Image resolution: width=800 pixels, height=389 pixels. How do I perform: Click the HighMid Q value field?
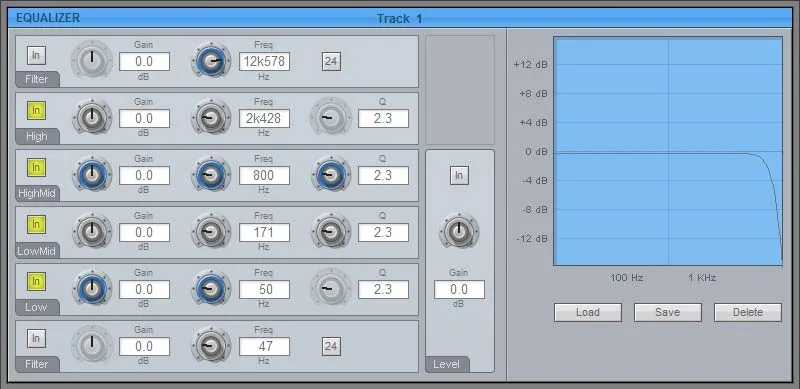(x=383, y=176)
